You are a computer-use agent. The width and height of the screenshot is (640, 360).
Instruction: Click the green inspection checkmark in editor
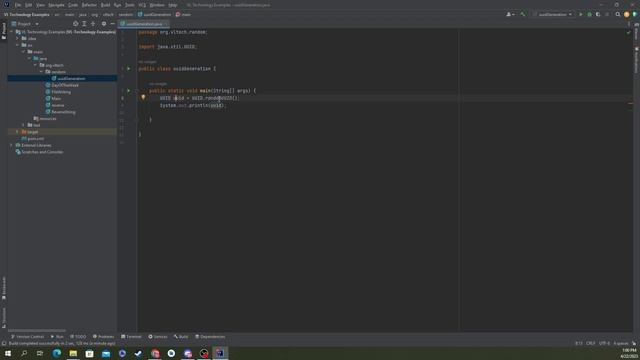click(629, 32)
